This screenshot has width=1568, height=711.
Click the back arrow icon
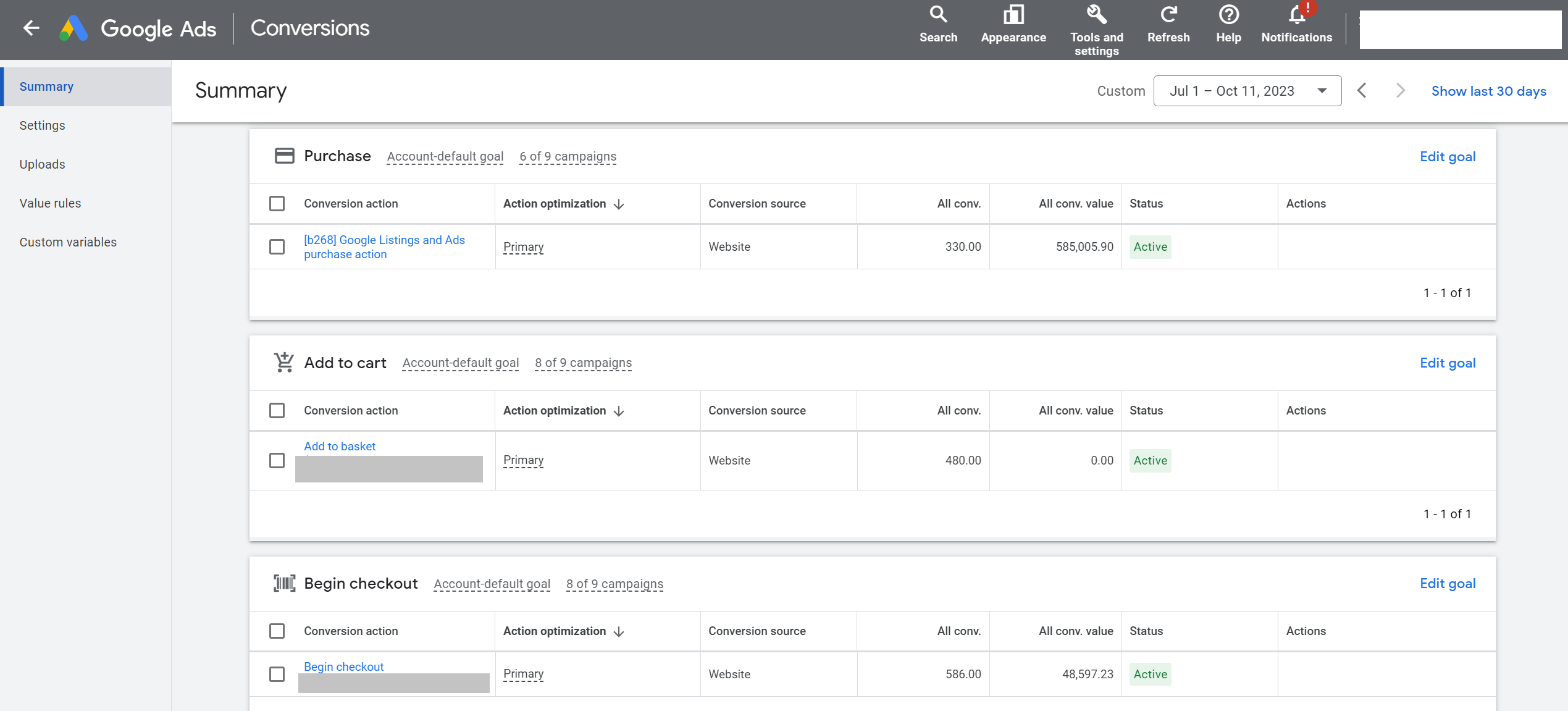pyautogui.click(x=31, y=28)
